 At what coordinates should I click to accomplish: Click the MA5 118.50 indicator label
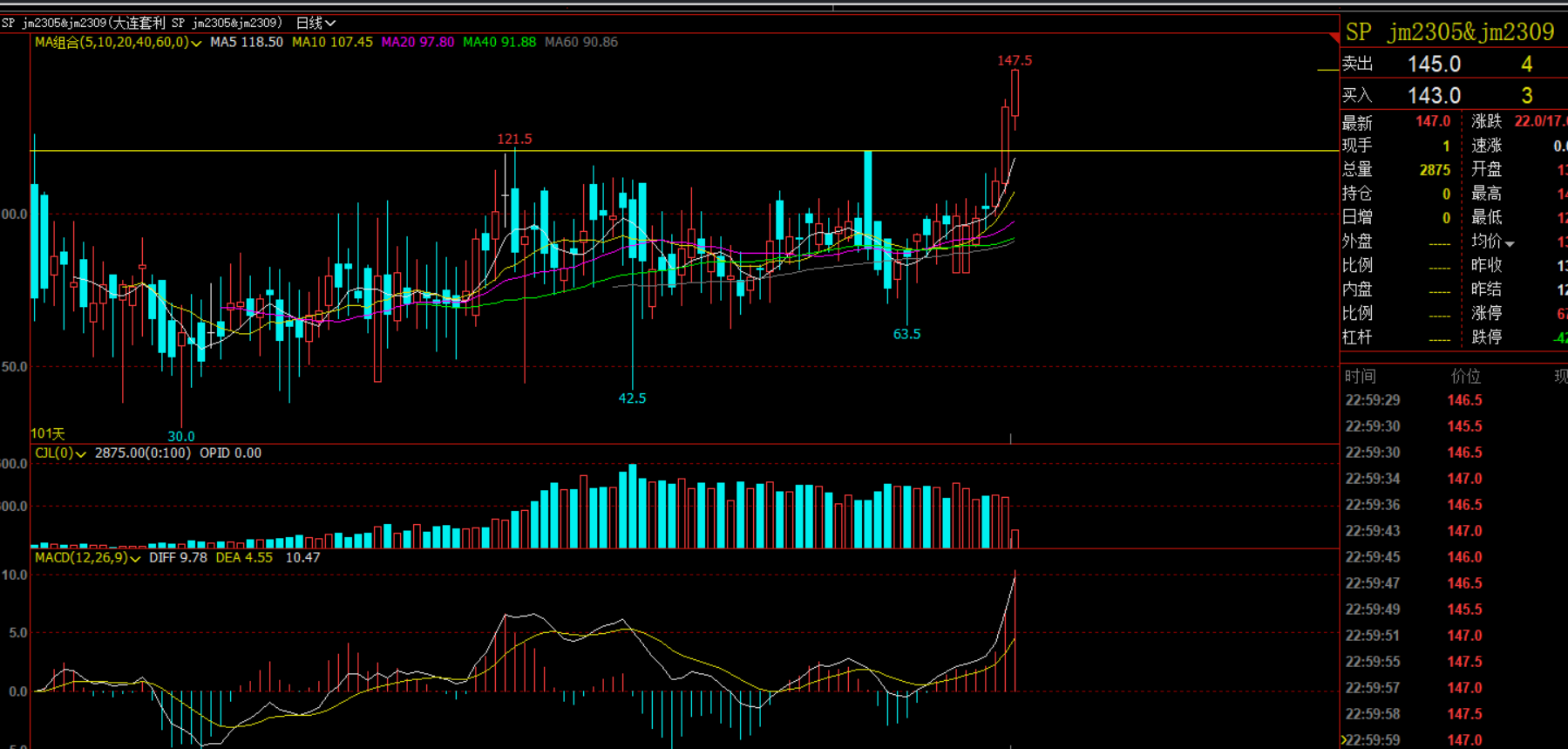coord(247,42)
